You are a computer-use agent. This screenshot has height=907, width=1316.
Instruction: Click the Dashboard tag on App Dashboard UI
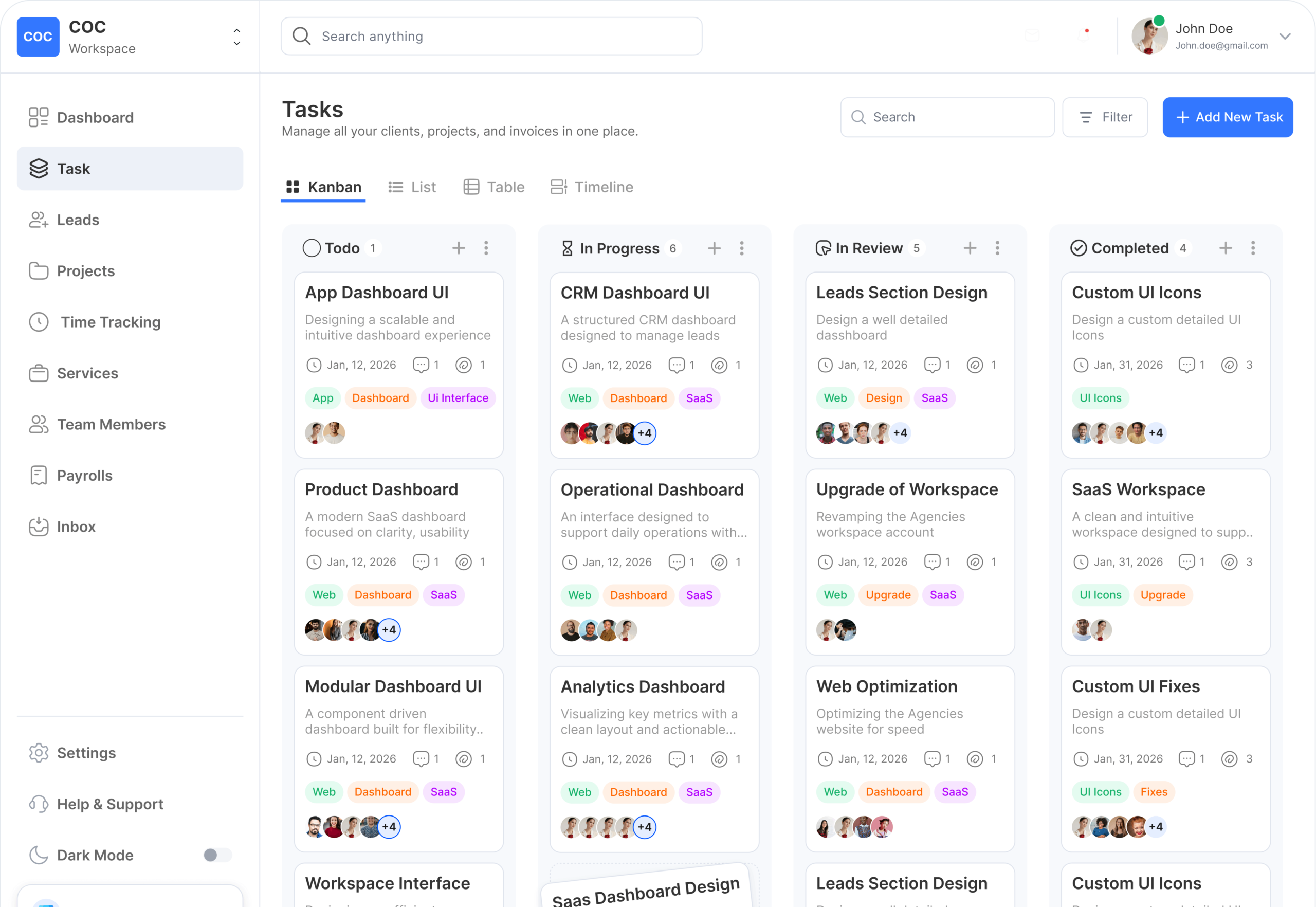pyautogui.click(x=380, y=398)
